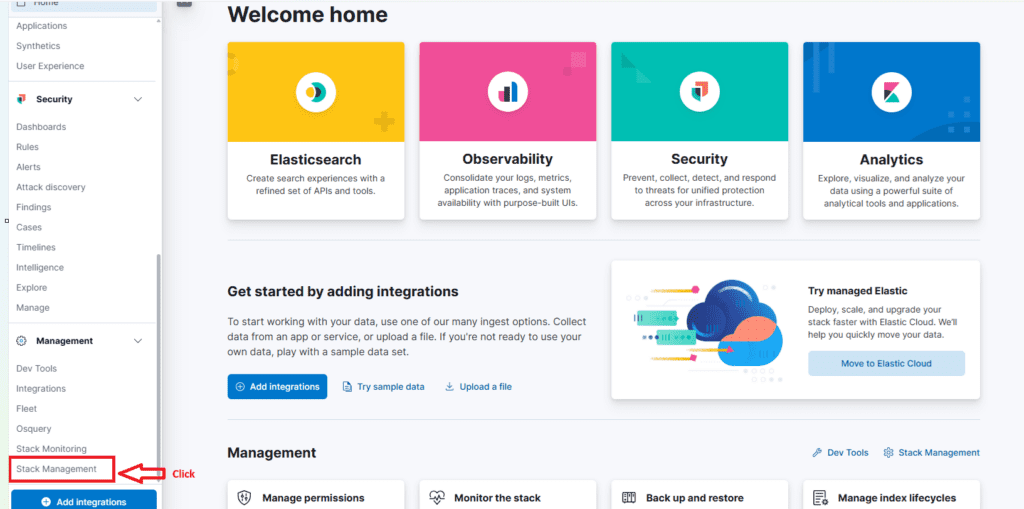Click the Try sample data link
This screenshot has height=509, width=1024.
pyautogui.click(x=383, y=387)
